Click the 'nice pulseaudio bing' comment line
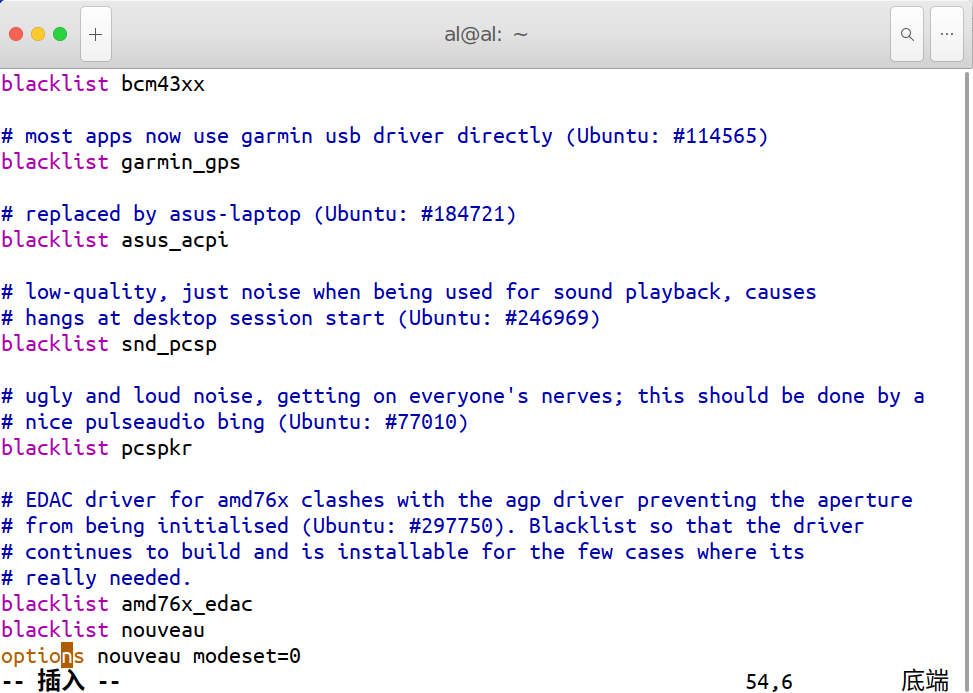 (x=235, y=422)
